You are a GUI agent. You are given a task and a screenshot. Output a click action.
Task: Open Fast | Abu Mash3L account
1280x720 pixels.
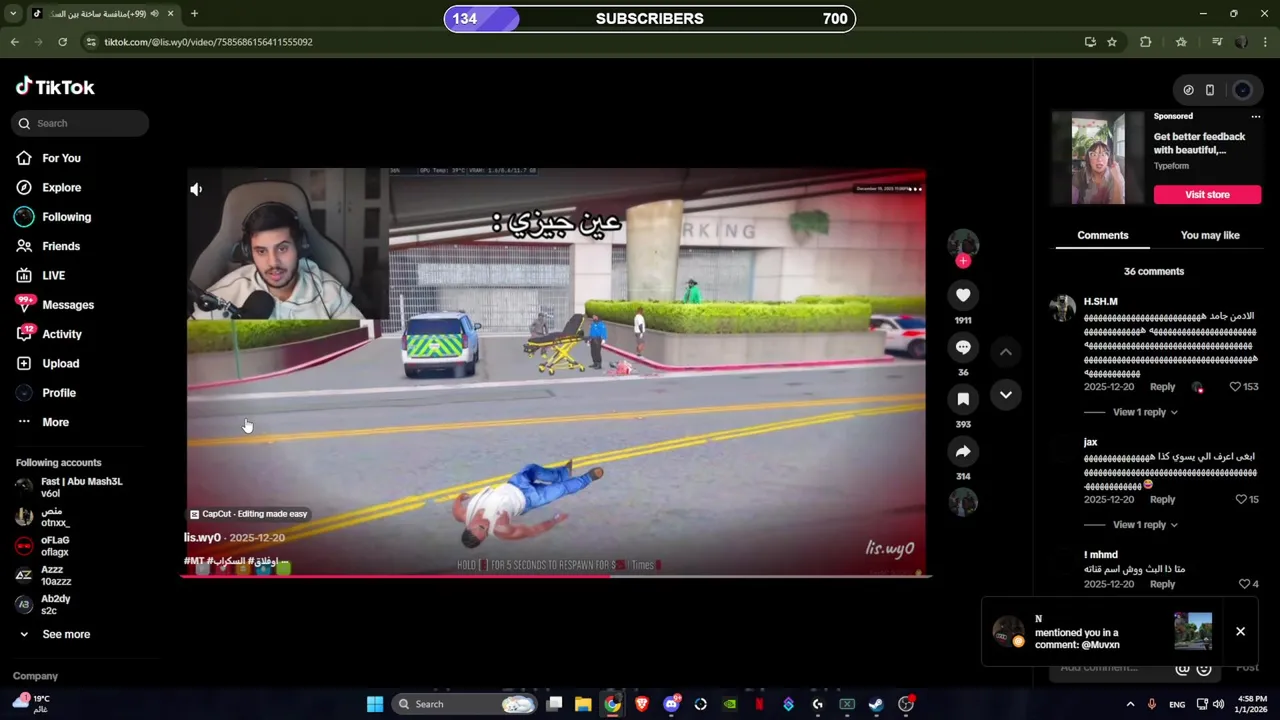(x=68, y=487)
